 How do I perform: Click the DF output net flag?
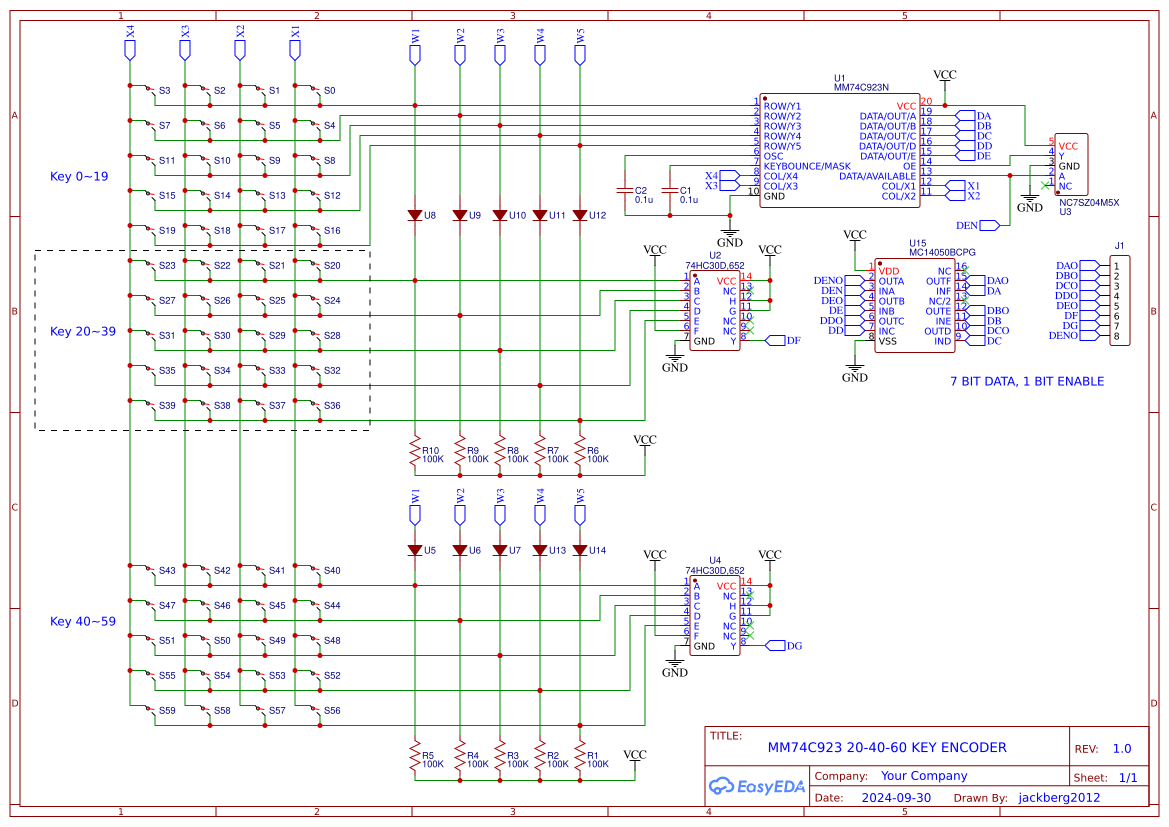pos(775,340)
